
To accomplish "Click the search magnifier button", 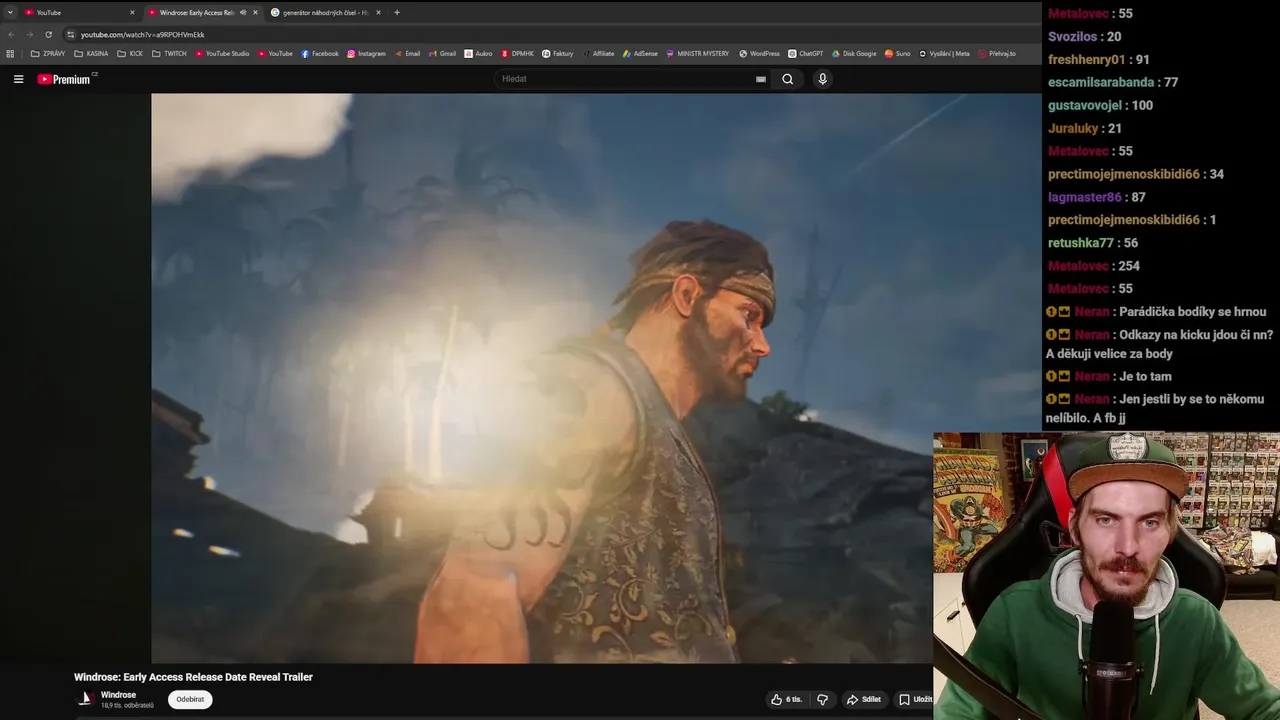I will point(788,79).
